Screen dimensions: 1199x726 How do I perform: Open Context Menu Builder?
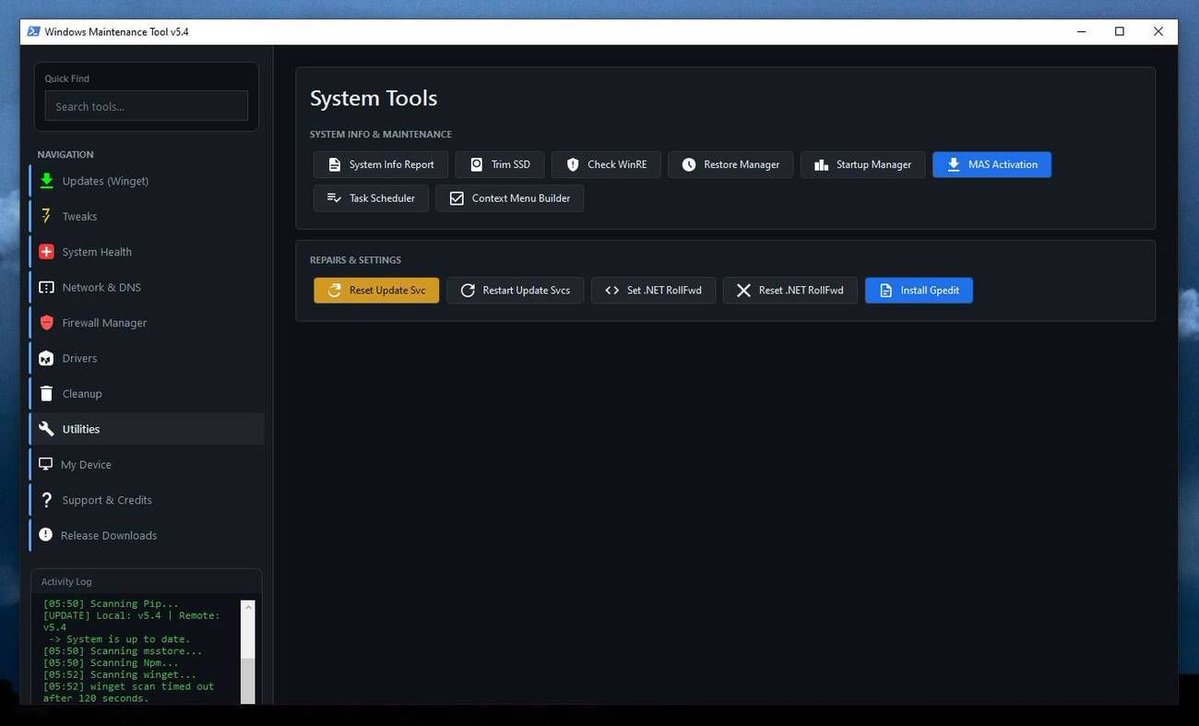510,198
